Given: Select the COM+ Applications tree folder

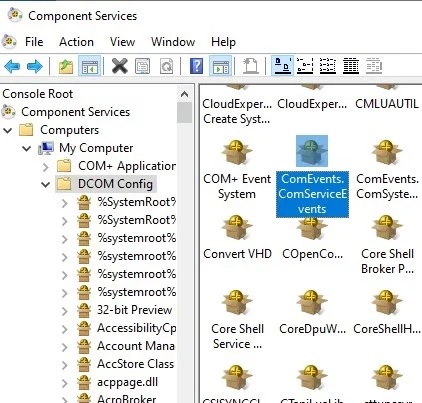Looking at the screenshot, I should click(127, 166).
